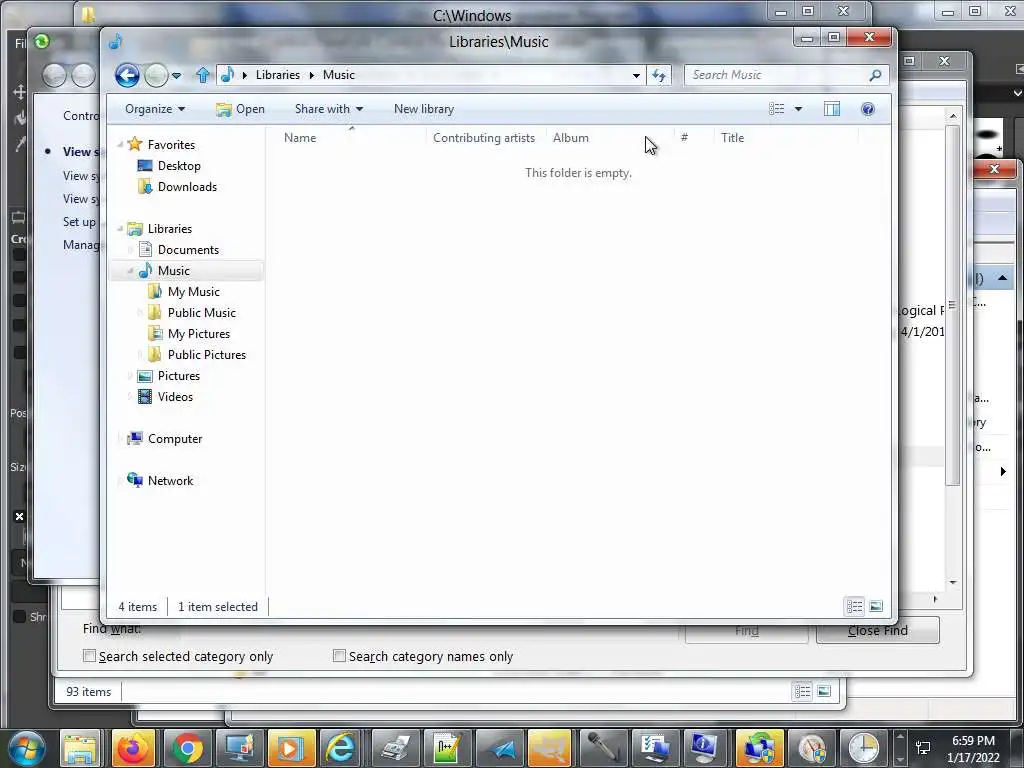Open the Share with menu

tap(328, 109)
